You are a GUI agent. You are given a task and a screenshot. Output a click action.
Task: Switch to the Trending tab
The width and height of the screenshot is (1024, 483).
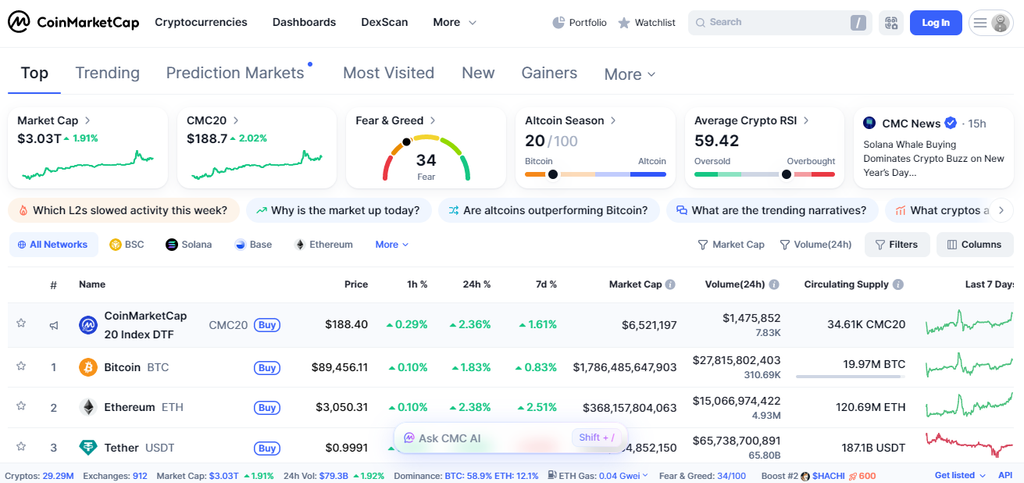(x=107, y=72)
